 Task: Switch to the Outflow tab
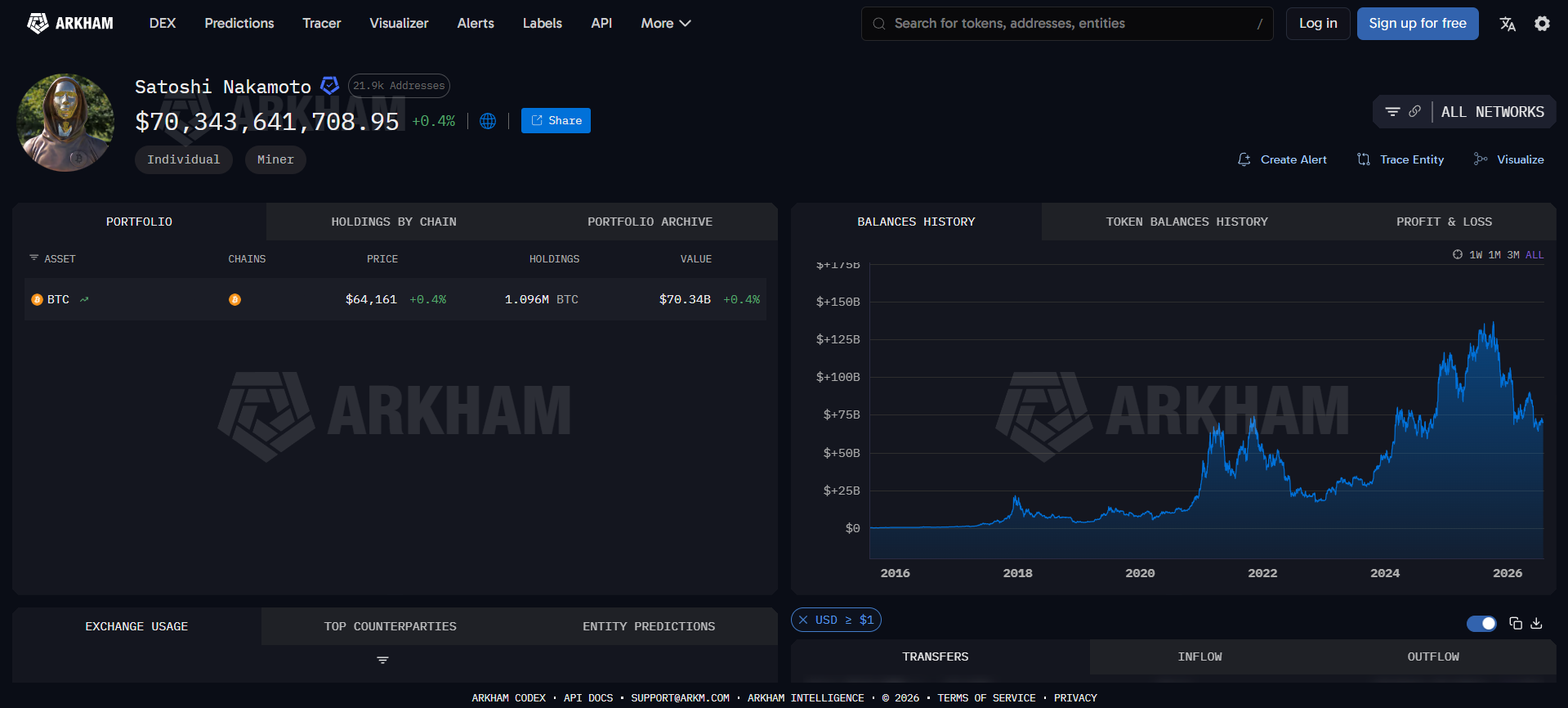pos(1433,656)
